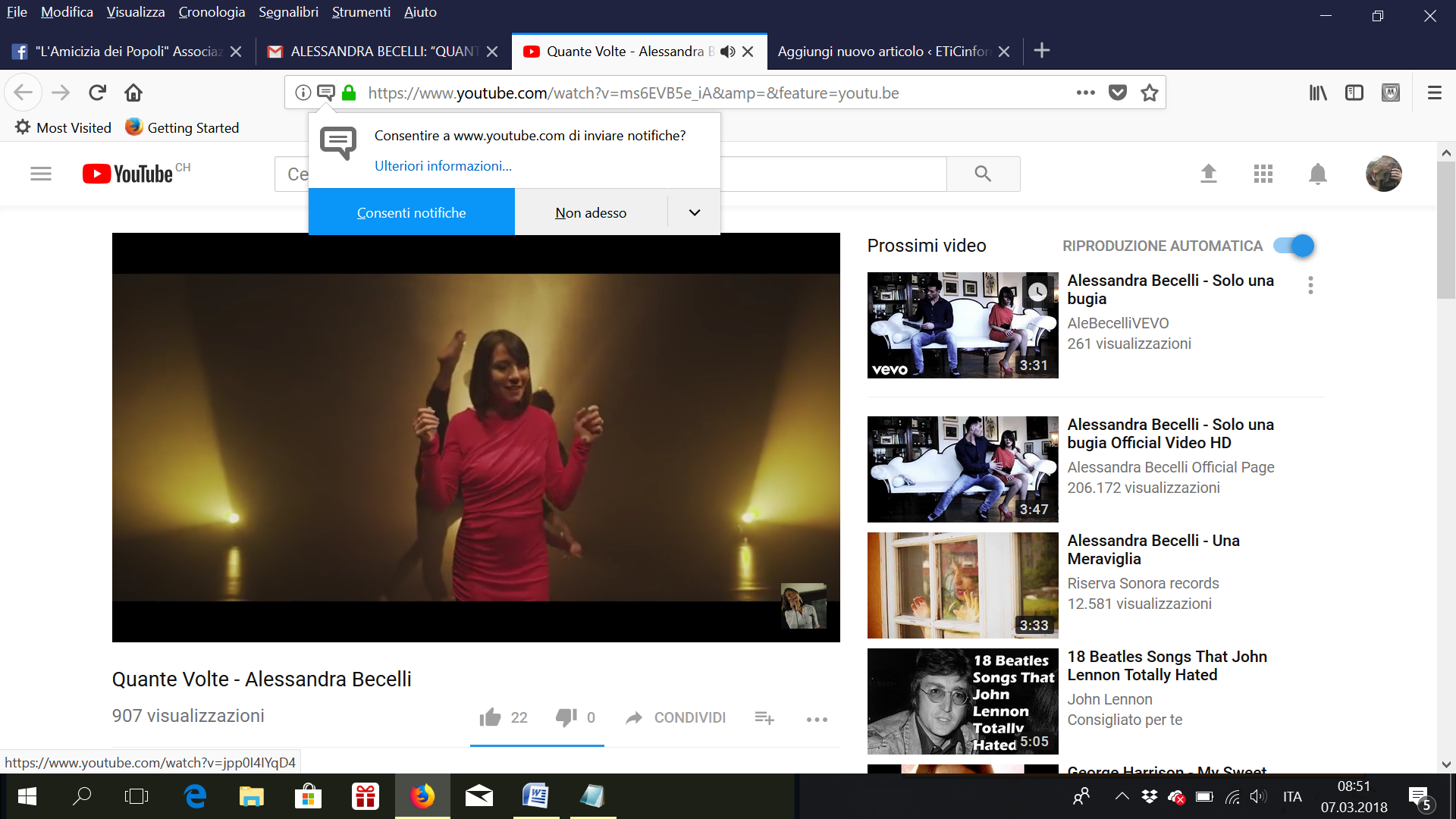Open YouTube guide hamburger menu
The height and width of the screenshot is (819, 1456).
[41, 174]
